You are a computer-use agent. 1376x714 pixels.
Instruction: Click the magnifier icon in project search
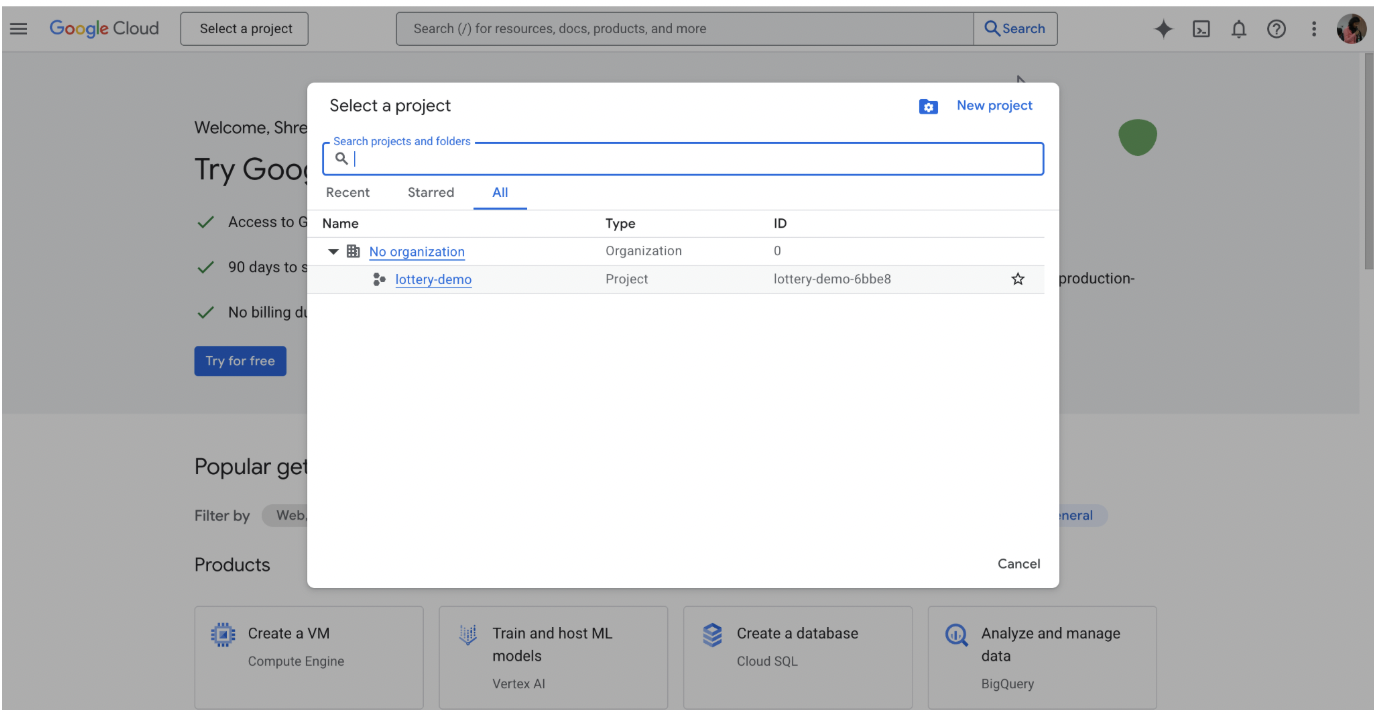point(341,159)
